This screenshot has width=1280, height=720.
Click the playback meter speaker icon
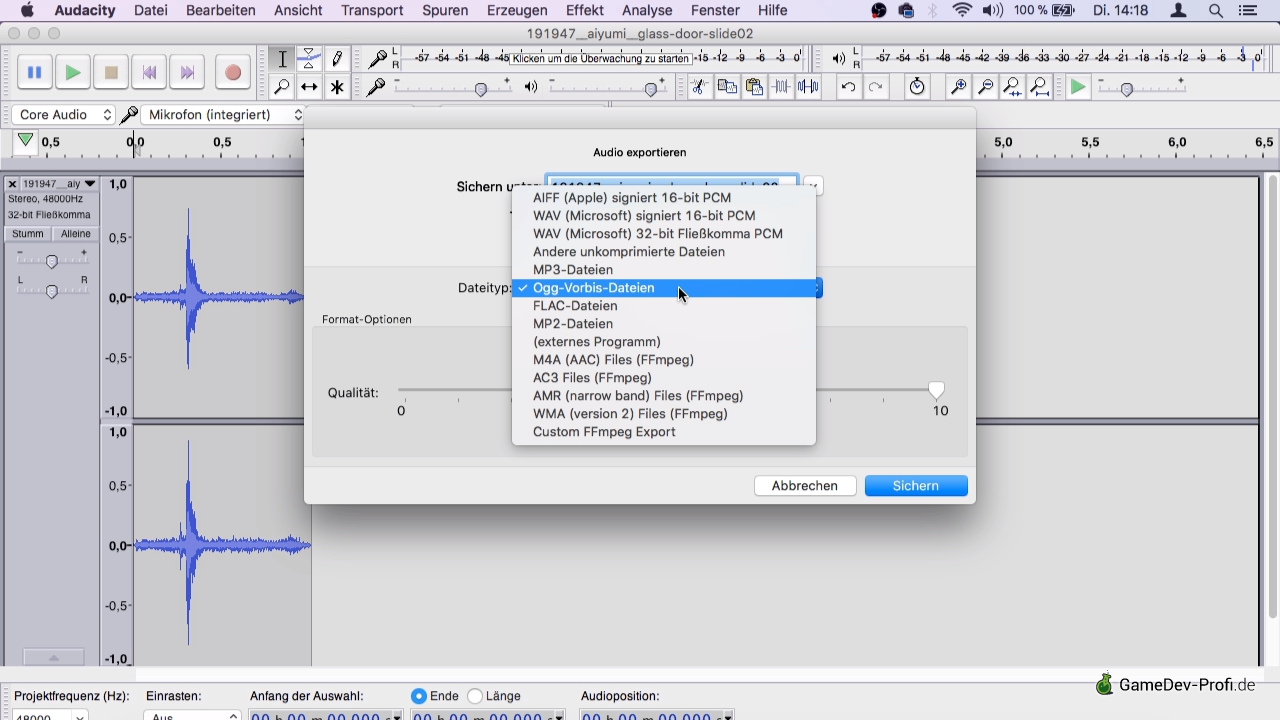838,59
